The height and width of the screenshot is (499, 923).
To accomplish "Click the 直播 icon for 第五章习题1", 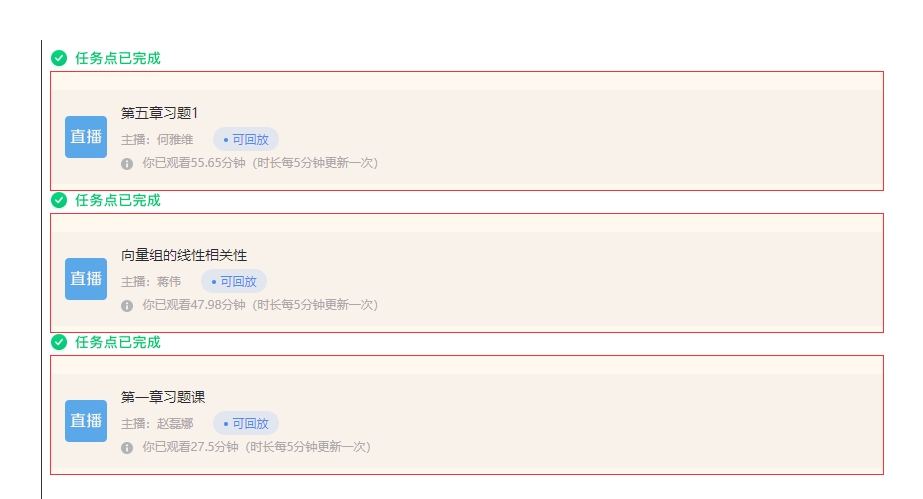I will click(86, 137).
